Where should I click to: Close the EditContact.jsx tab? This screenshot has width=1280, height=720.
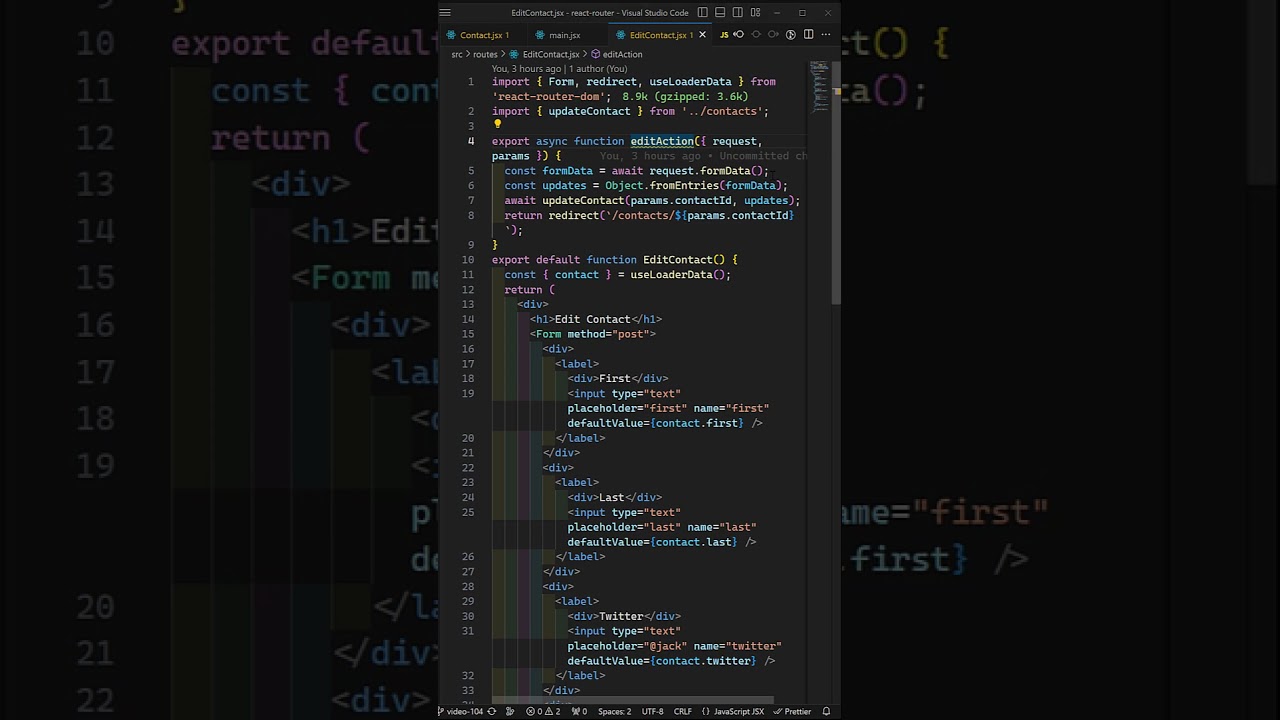(x=702, y=35)
